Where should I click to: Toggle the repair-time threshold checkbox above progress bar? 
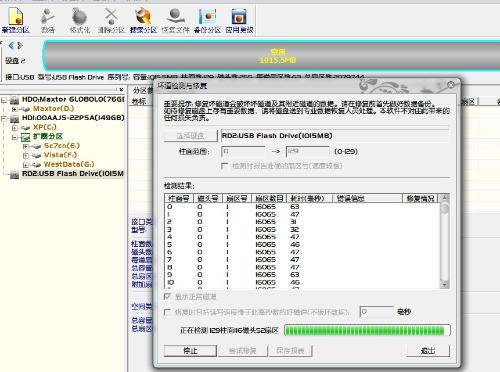(x=168, y=312)
